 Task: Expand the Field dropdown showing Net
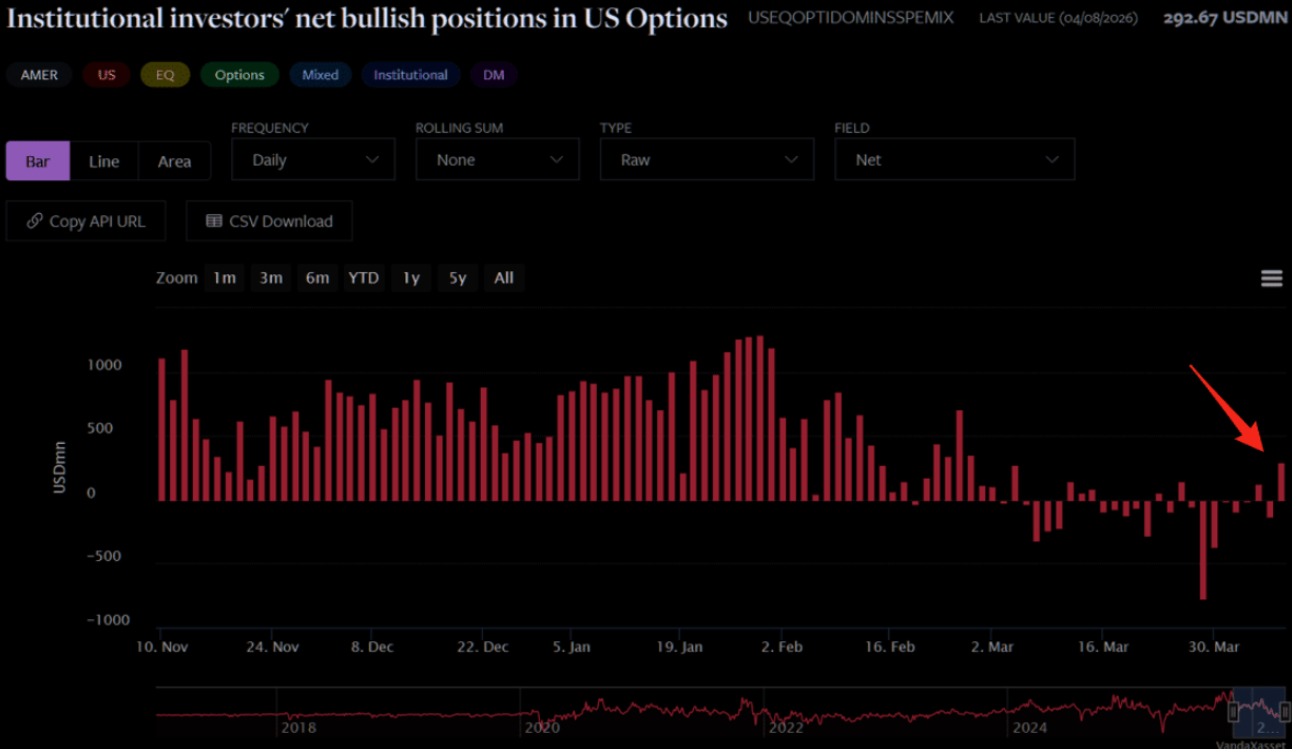(x=955, y=160)
